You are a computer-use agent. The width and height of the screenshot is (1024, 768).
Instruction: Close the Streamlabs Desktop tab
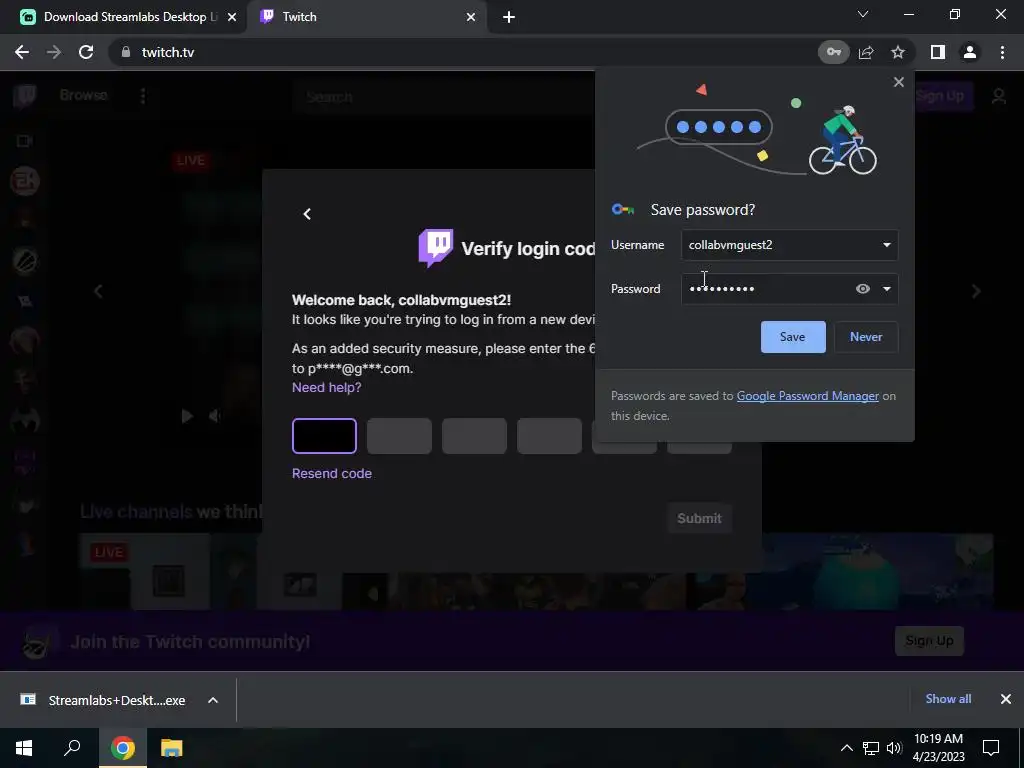tap(232, 17)
